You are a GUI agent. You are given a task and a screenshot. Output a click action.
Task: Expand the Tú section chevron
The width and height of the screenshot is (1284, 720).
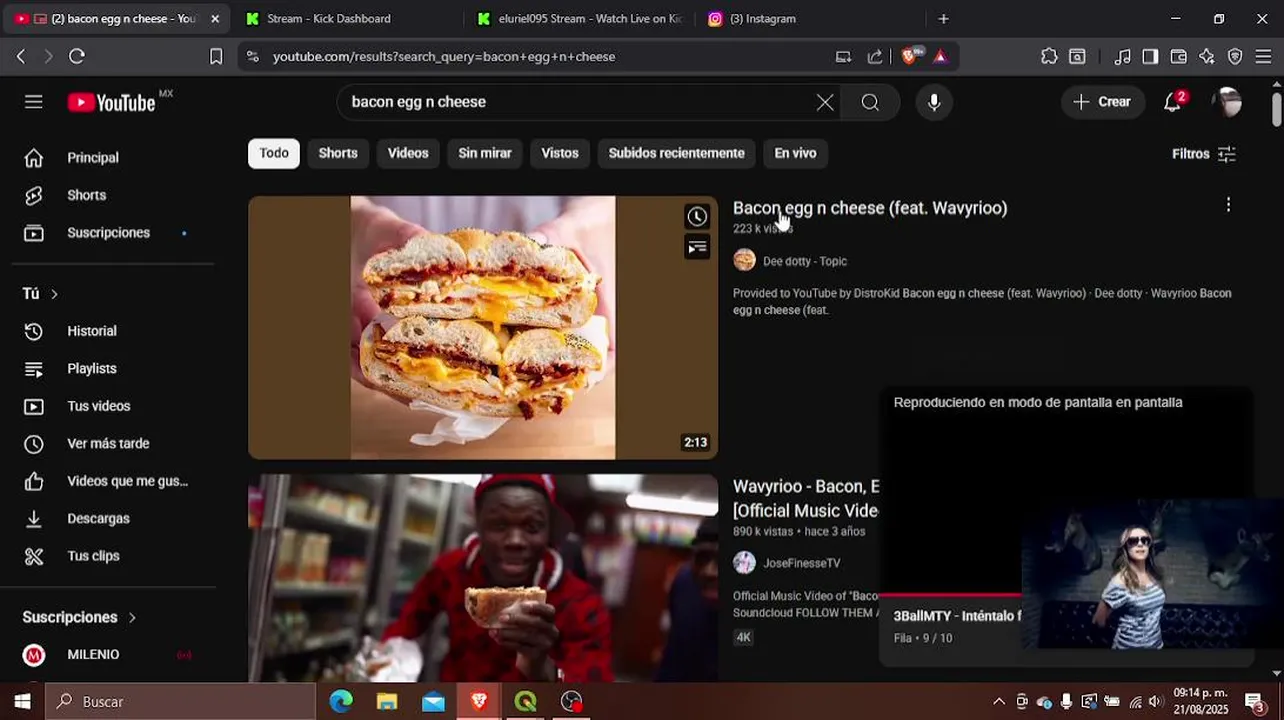coord(54,294)
